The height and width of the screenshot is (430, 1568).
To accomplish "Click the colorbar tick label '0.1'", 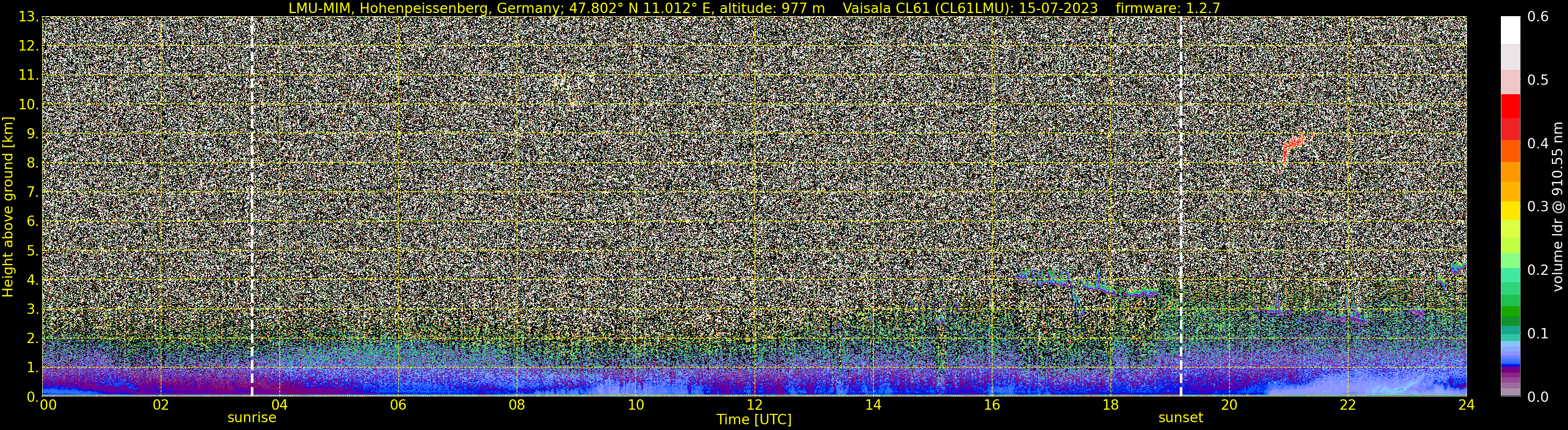I will (x=1538, y=334).
